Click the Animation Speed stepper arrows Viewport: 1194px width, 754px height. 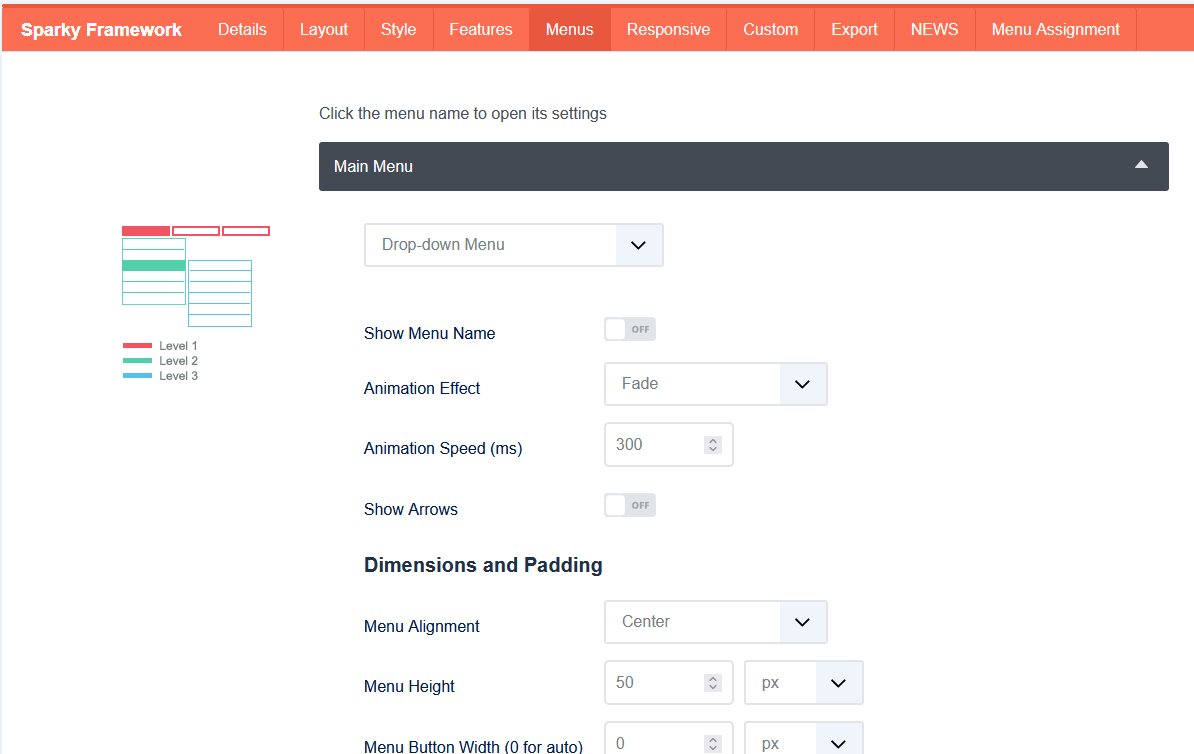(712, 445)
